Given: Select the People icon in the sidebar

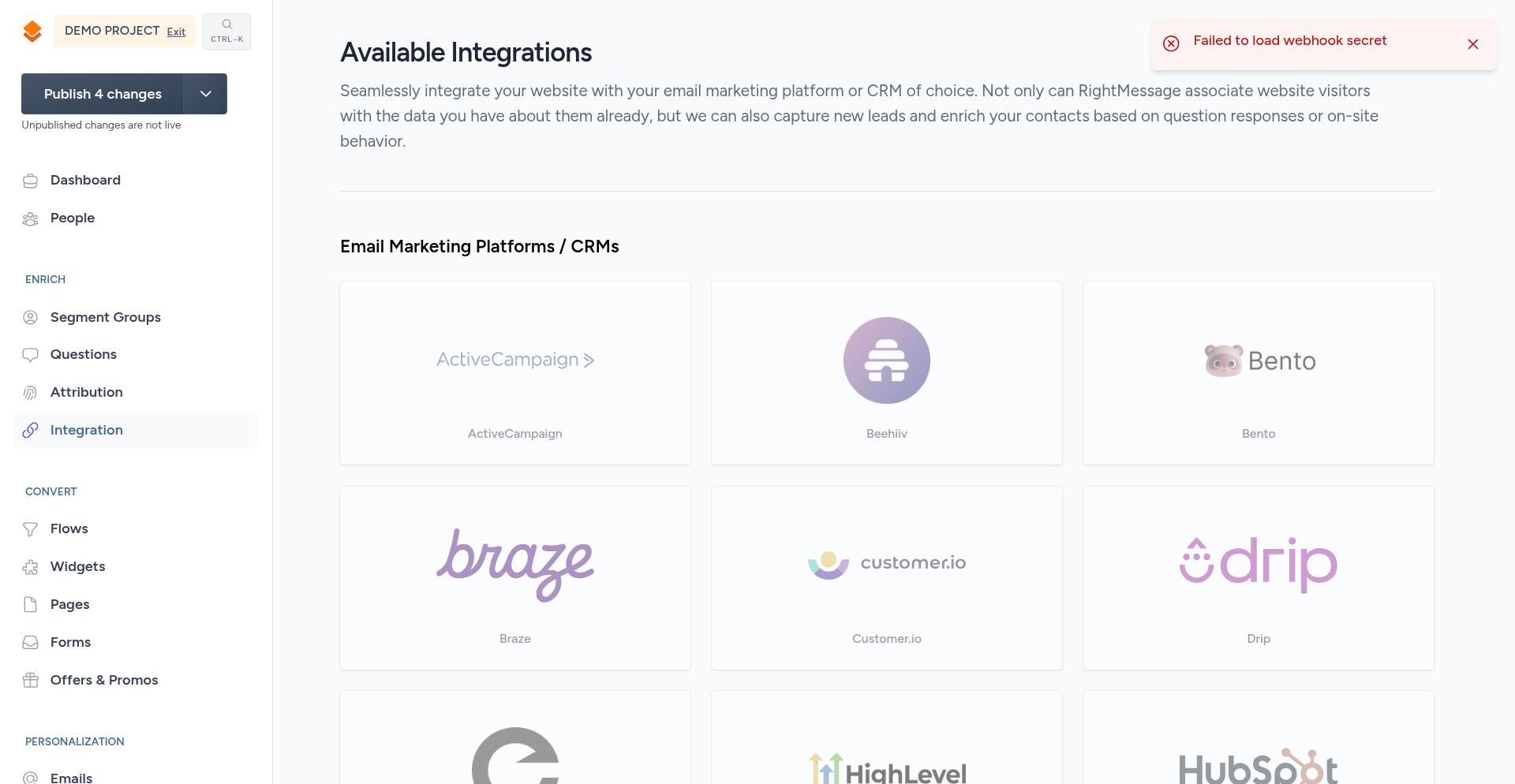Looking at the screenshot, I should click(x=30, y=218).
